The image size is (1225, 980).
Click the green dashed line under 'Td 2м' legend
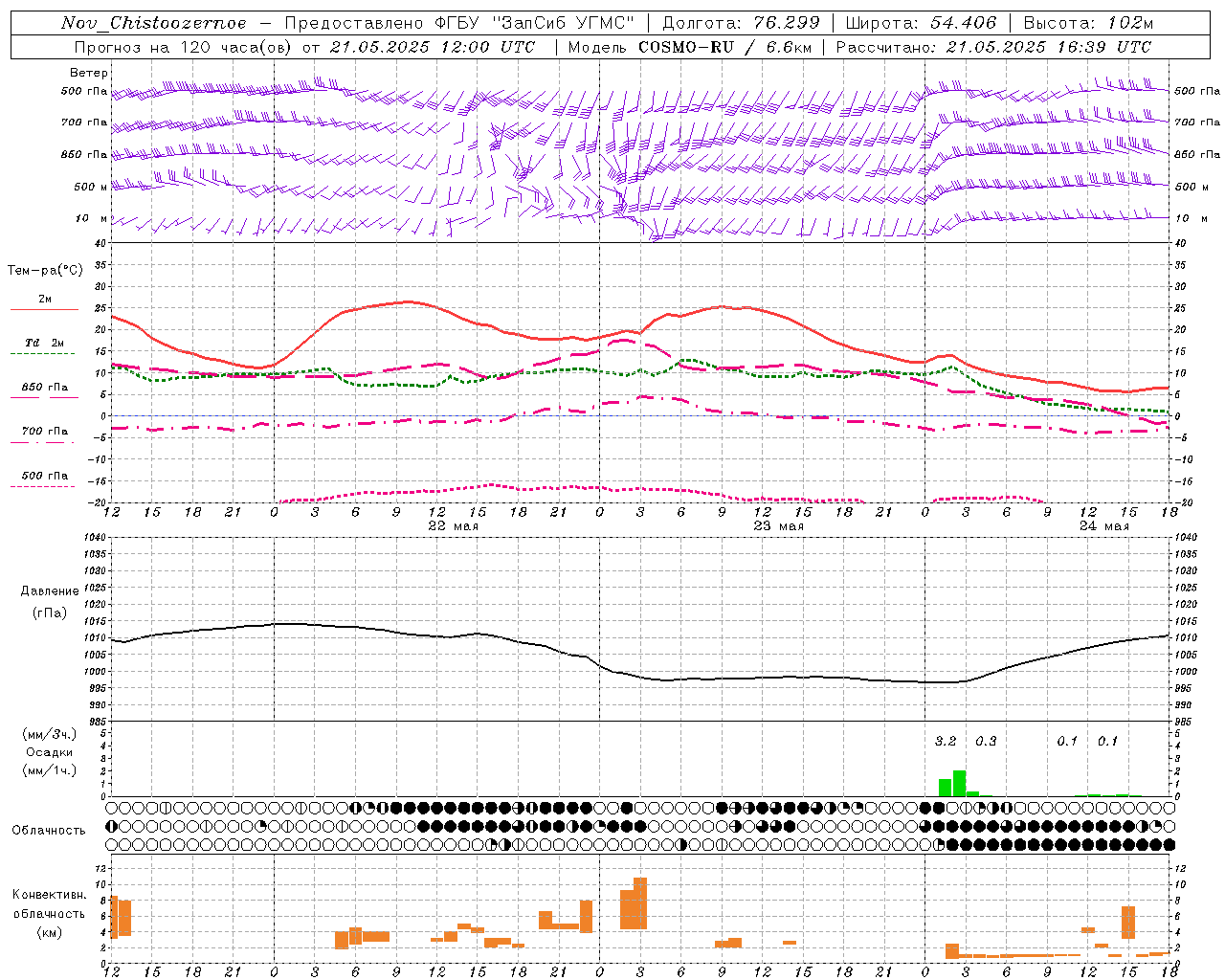click(42, 354)
